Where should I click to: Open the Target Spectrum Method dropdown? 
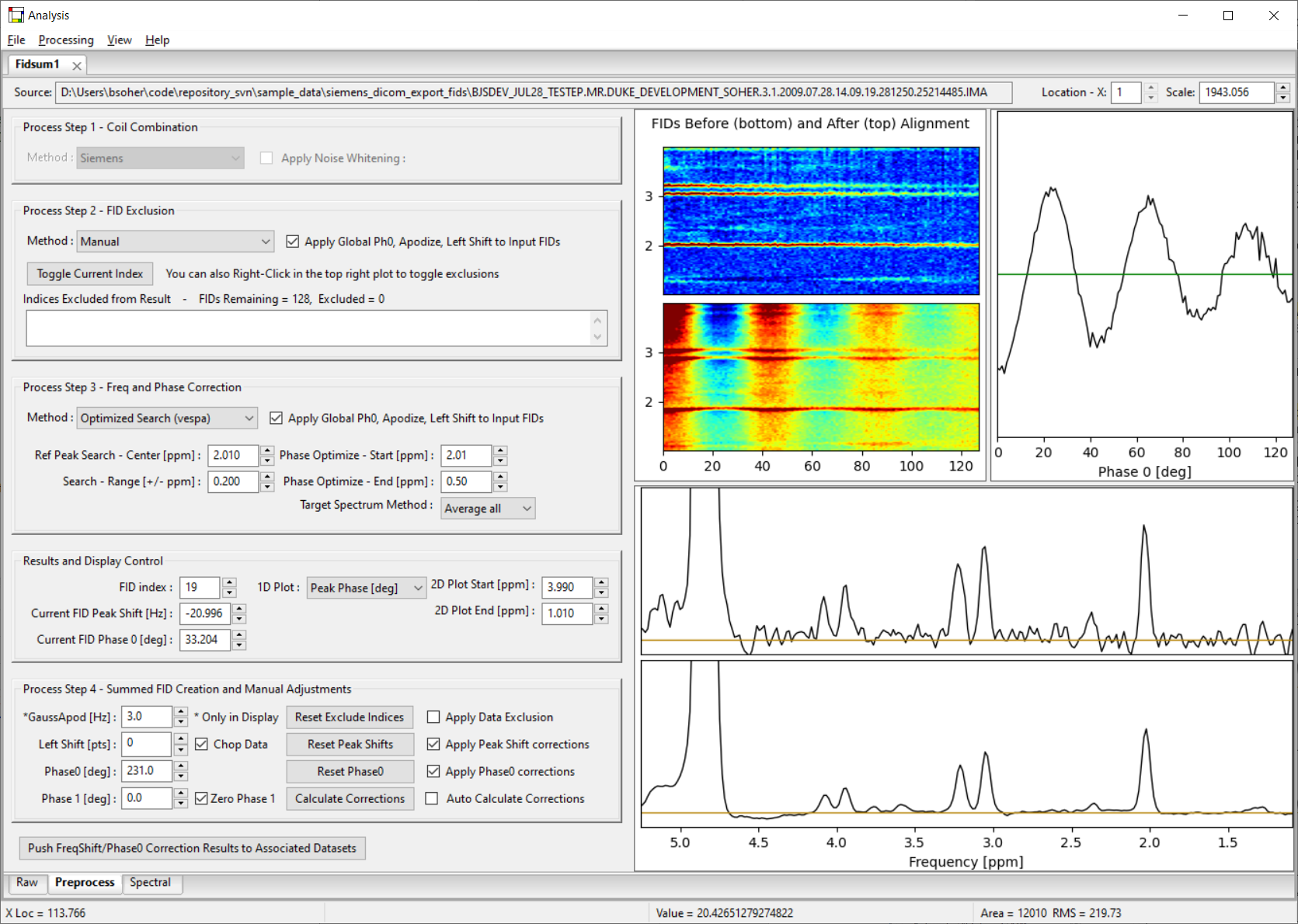coord(486,508)
